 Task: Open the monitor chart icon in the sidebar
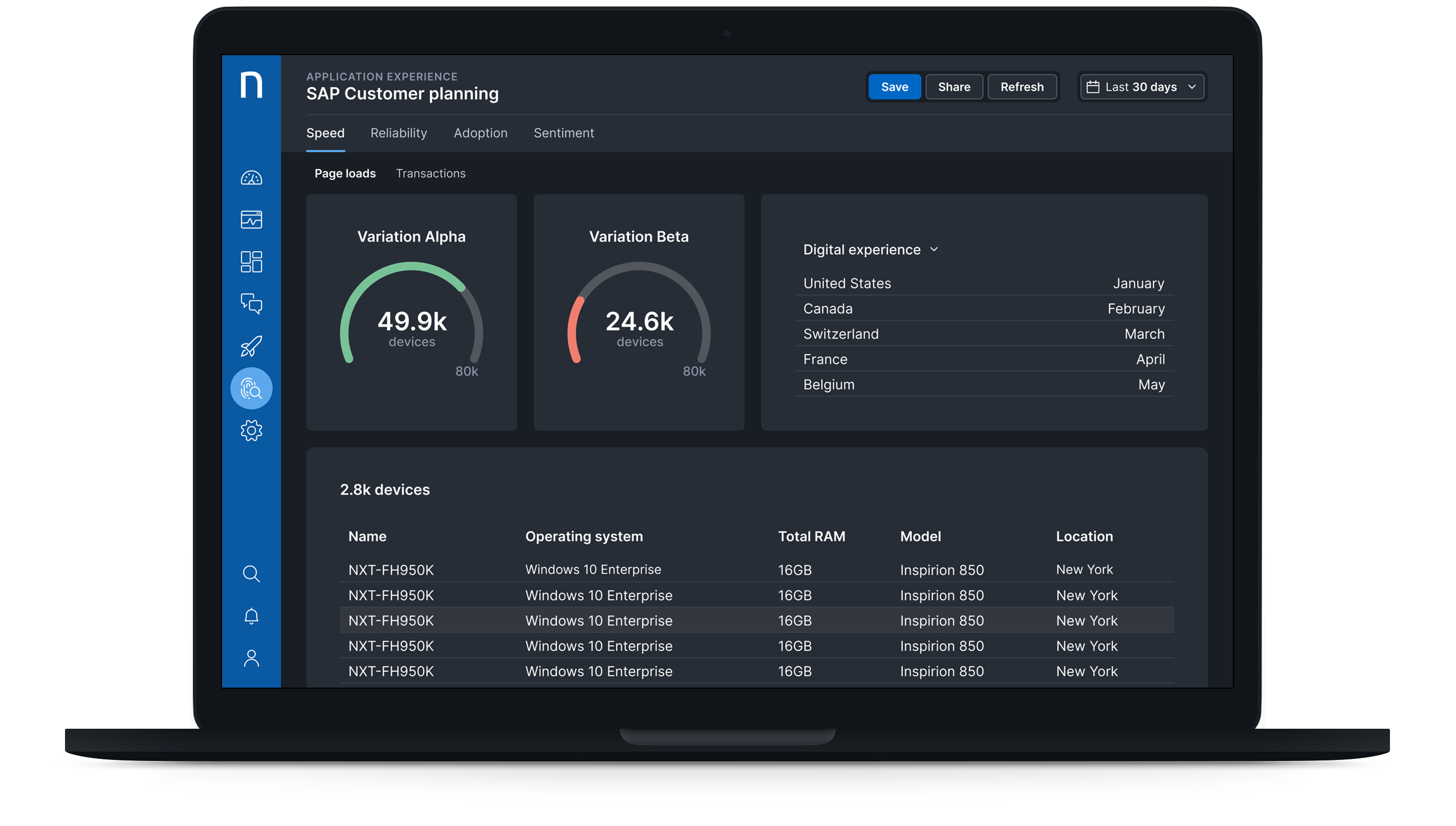click(x=251, y=220)
